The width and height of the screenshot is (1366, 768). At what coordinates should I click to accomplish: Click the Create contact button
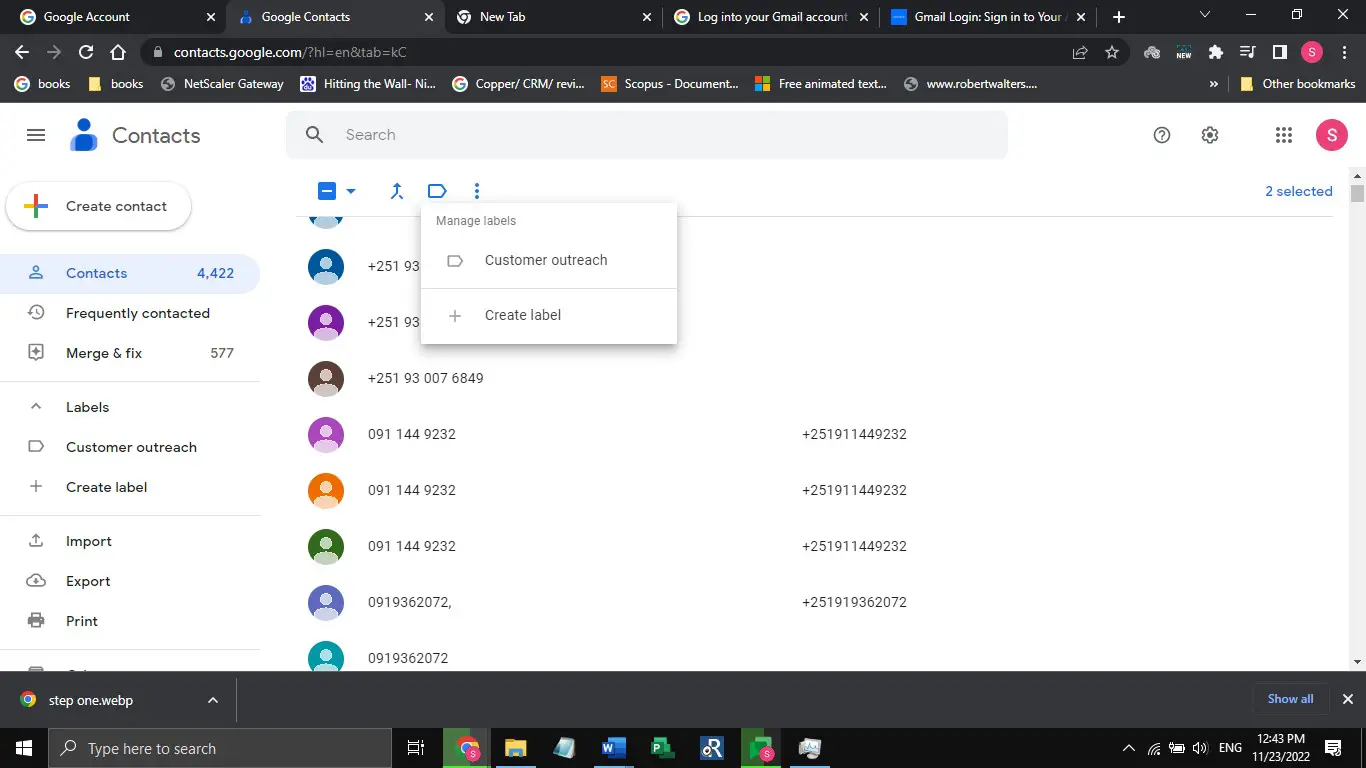click(x=98, y=206)
